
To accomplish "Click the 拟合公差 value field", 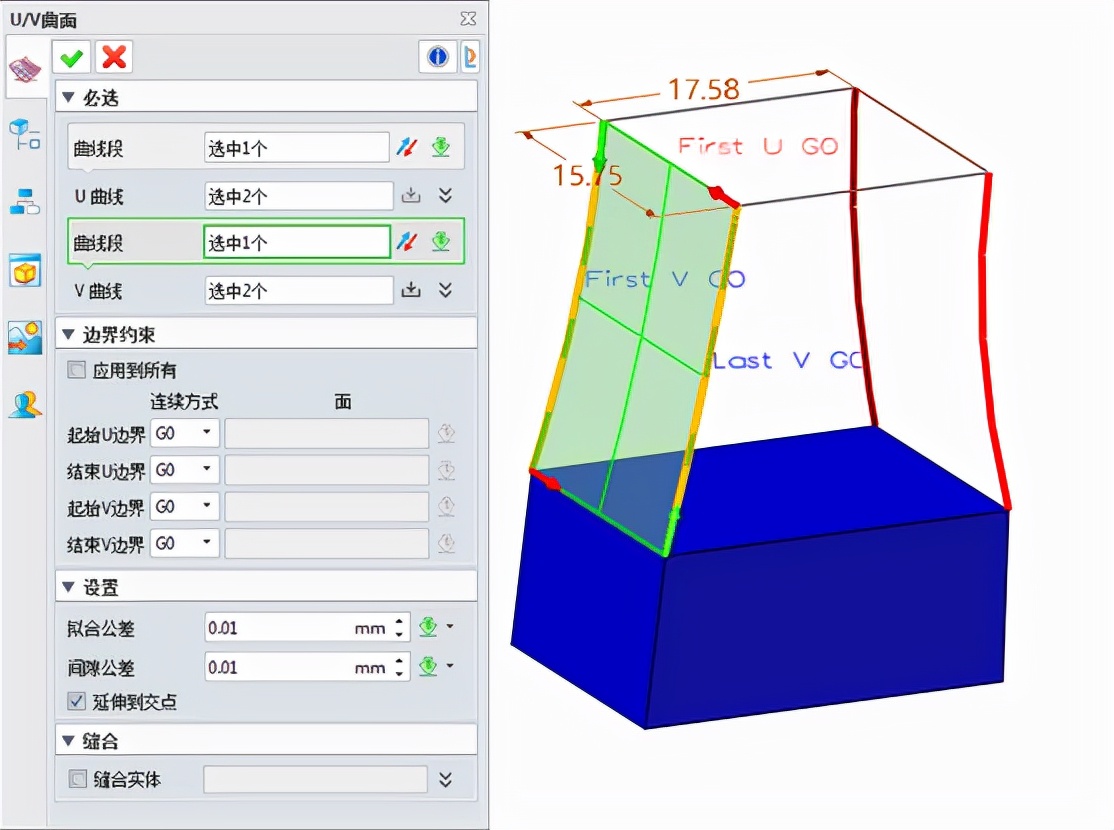I will (298, 627).
